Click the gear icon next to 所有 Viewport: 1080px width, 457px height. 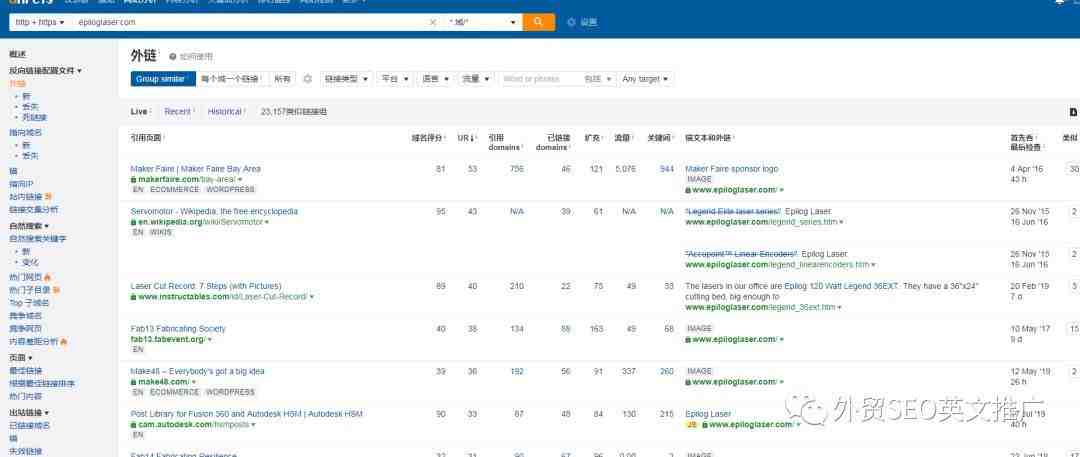[308, 79]
